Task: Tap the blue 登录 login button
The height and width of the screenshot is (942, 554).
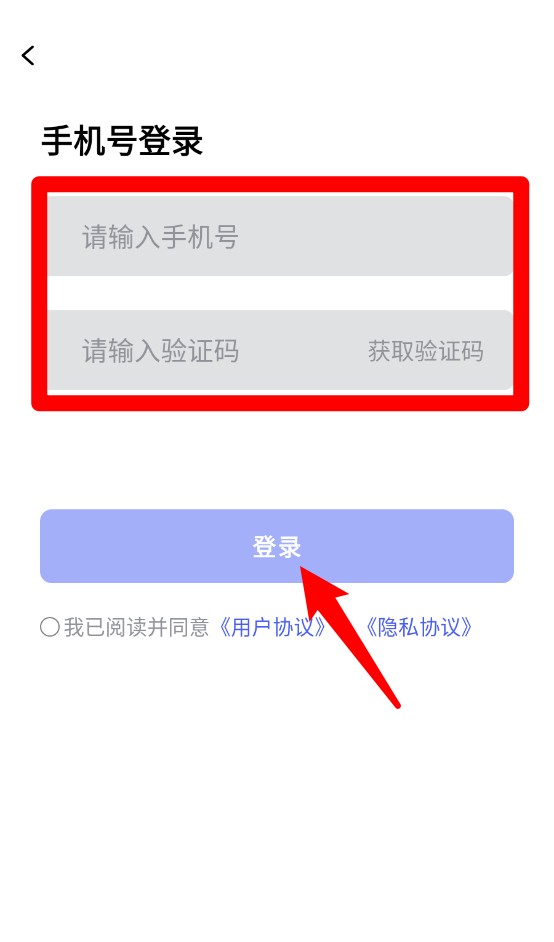Action: [x=277, y=546]
